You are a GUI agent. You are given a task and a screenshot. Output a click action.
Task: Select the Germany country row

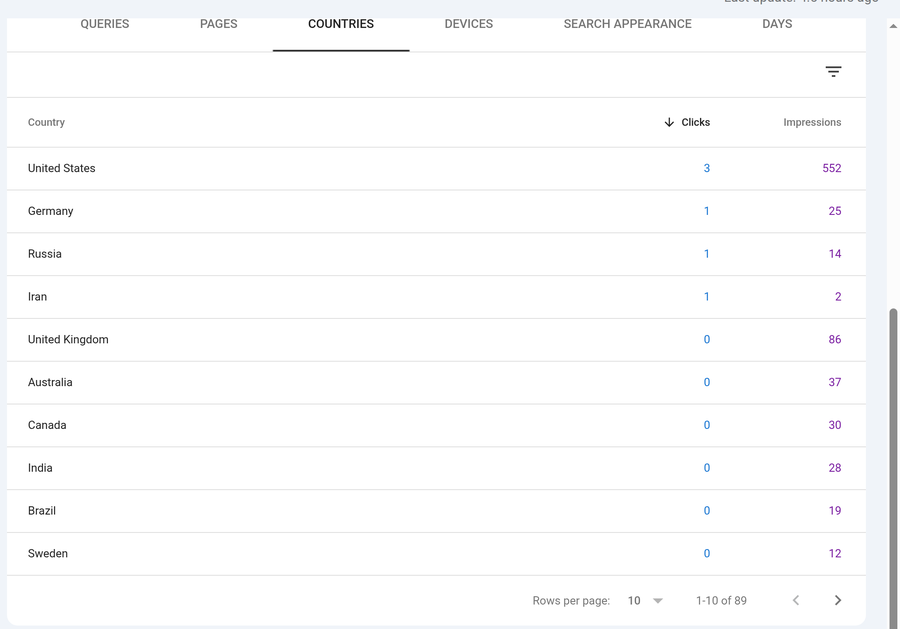(x=436, y=211)
